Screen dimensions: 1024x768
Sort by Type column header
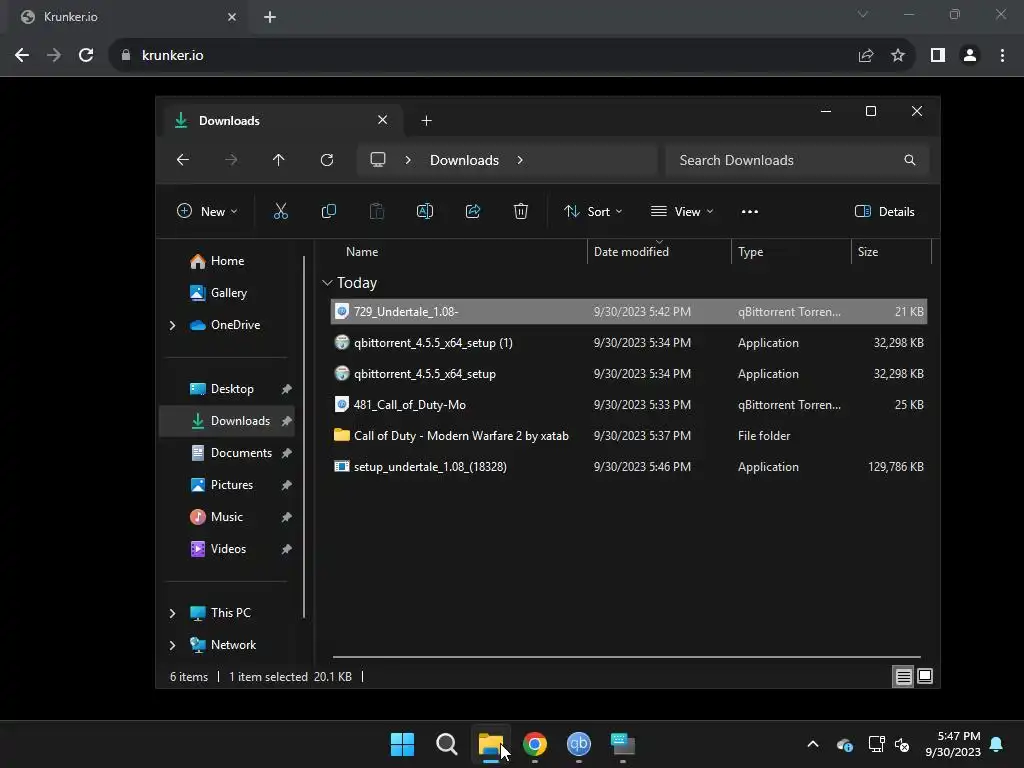750,252
